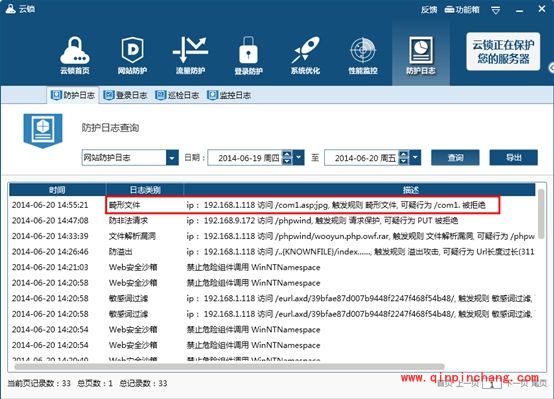
Task: Open the end date calendar dropdown
Action: coord(415,158)
